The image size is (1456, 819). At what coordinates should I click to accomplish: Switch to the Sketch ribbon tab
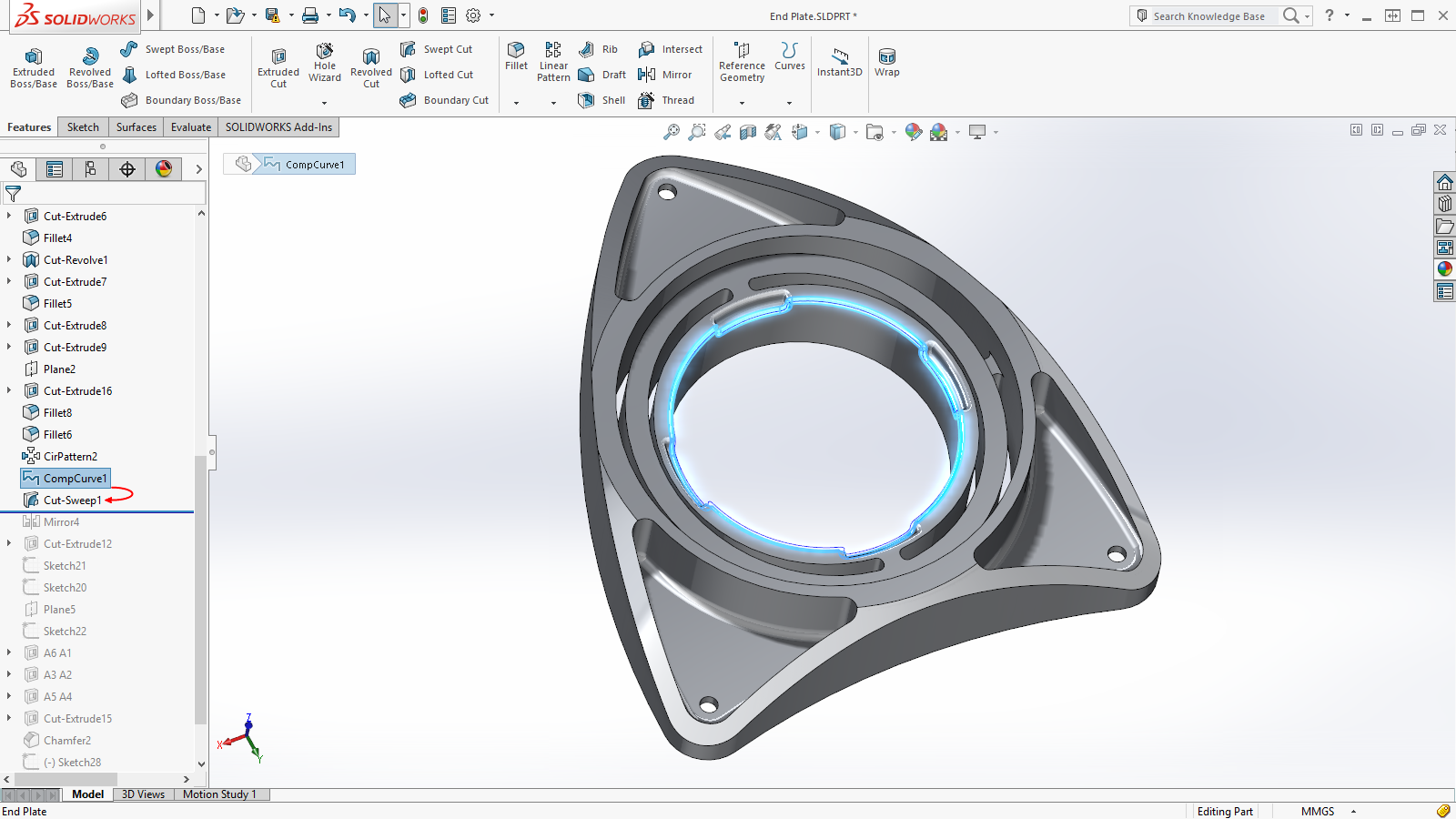click(82, 126)
